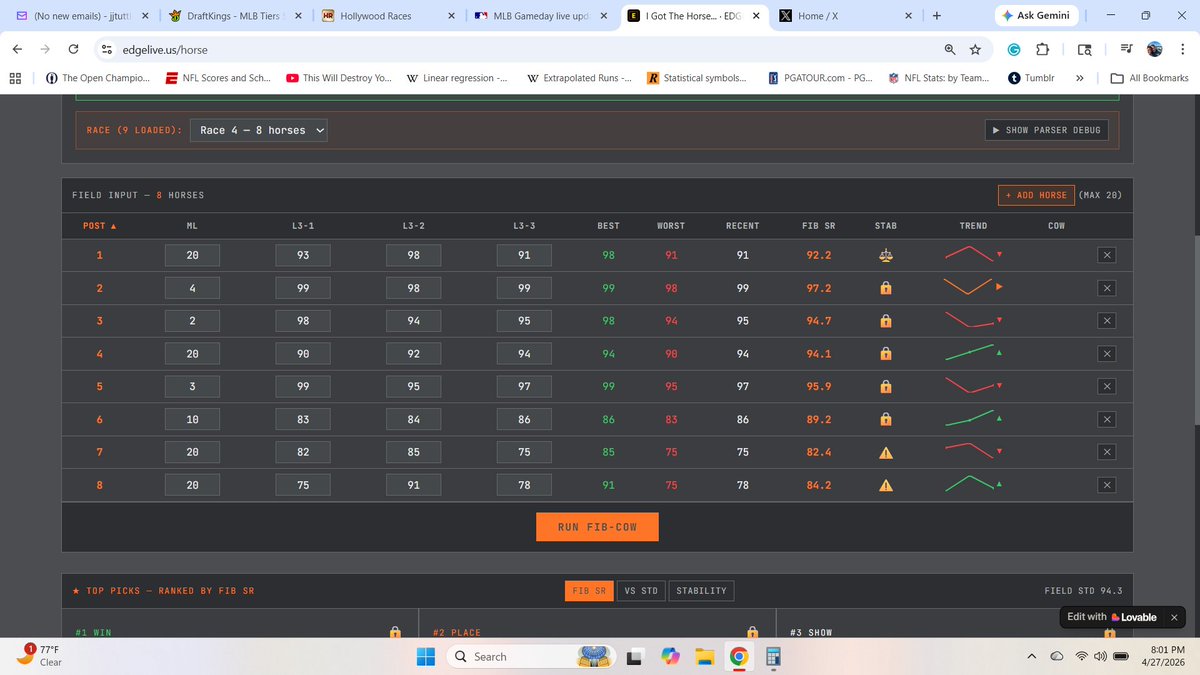This screenshot has height=675, width=1200.
Task: Open the Race 4 — 8 horses dropdown
Action: [258, 129]
